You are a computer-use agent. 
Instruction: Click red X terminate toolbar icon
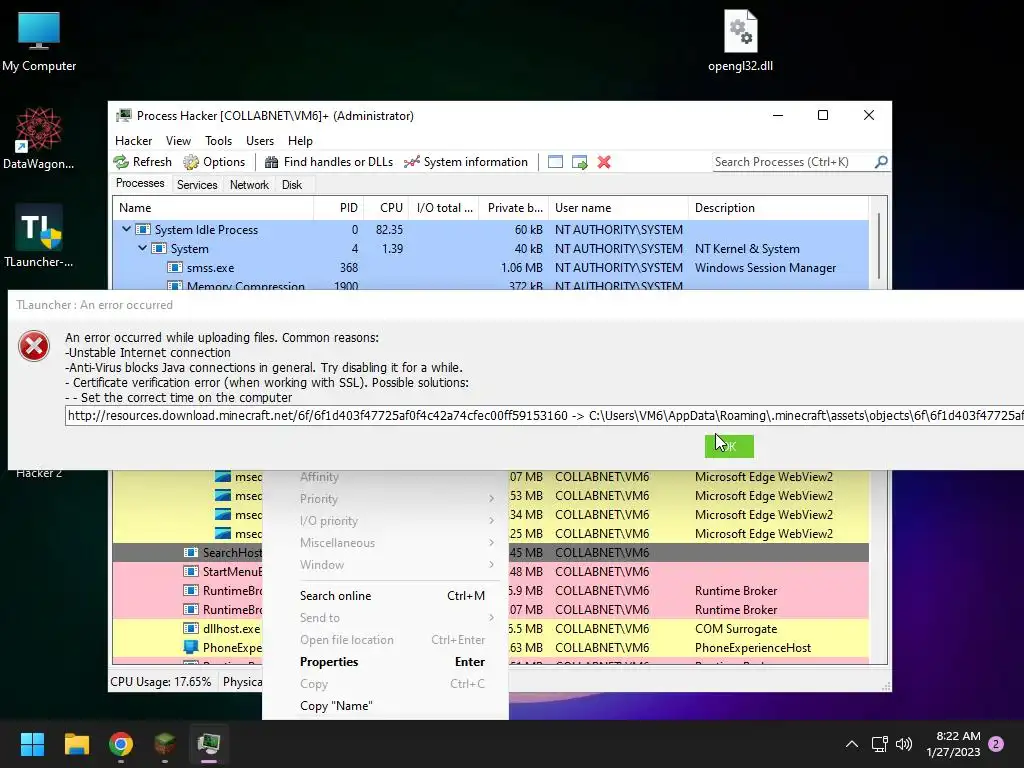click(604, 162)
